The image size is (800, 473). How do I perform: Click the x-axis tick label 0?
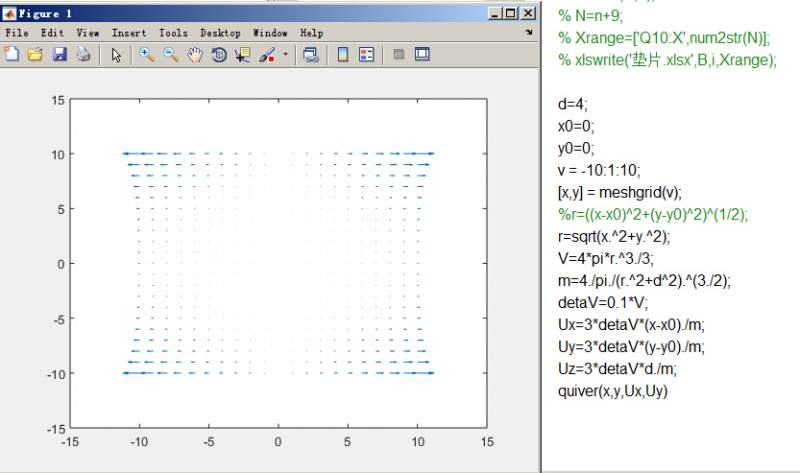click(278, 442)
